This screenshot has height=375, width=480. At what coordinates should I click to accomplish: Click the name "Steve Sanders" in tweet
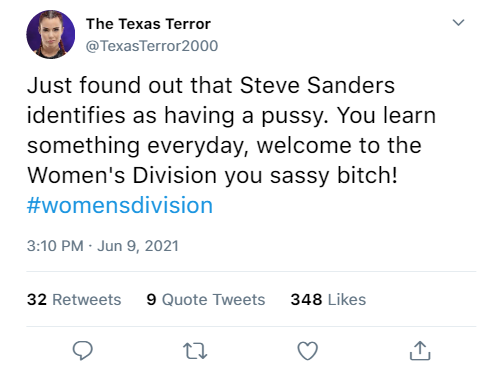(x=317, y=85)
